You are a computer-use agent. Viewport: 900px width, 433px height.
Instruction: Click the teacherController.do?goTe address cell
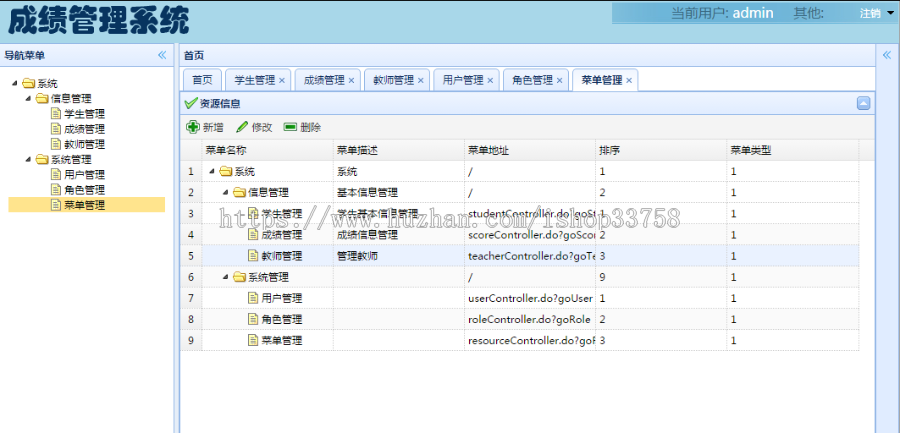point(530,256)
